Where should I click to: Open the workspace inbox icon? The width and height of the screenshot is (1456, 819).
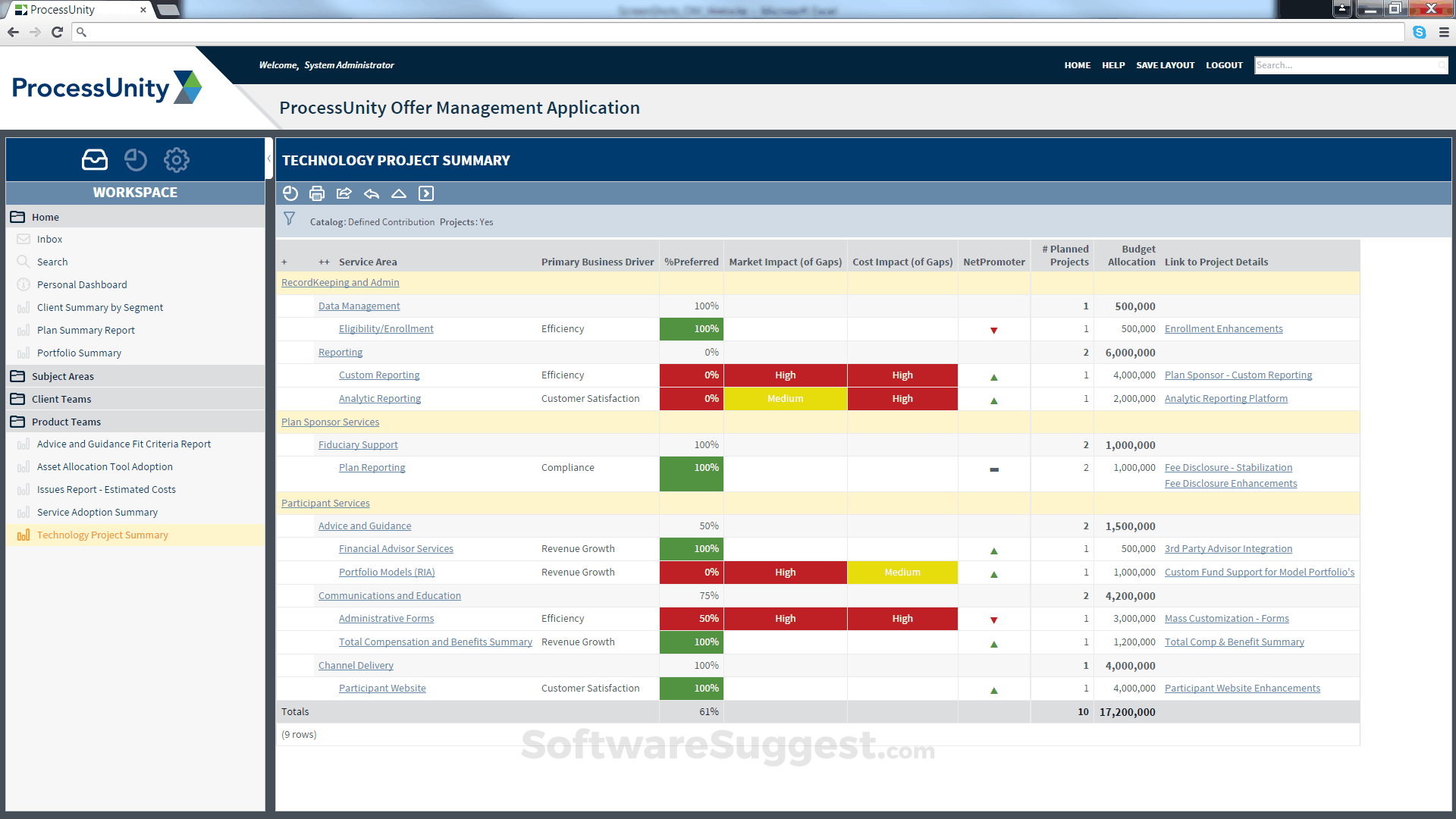tap(93, 159)
